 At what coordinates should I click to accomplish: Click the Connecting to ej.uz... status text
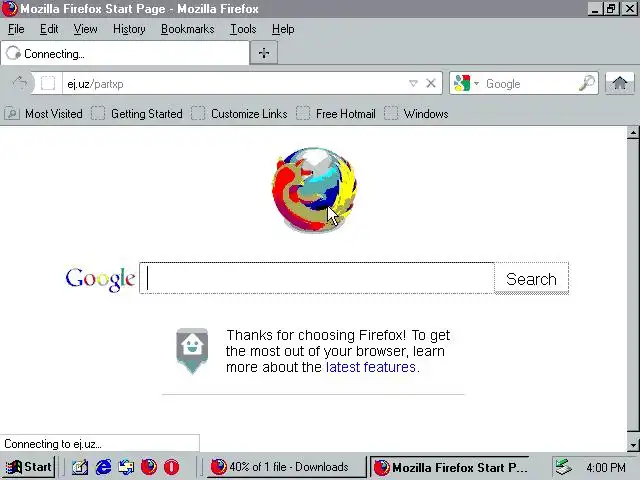coord(53,444)
